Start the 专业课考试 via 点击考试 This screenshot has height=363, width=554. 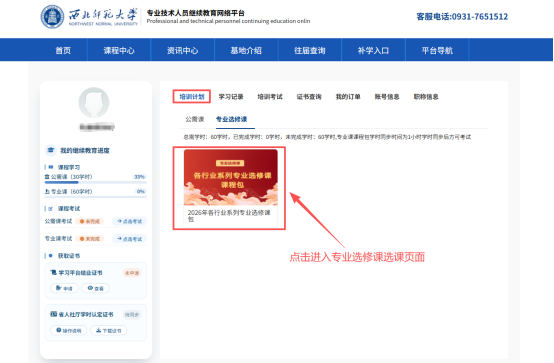[129, 239]
